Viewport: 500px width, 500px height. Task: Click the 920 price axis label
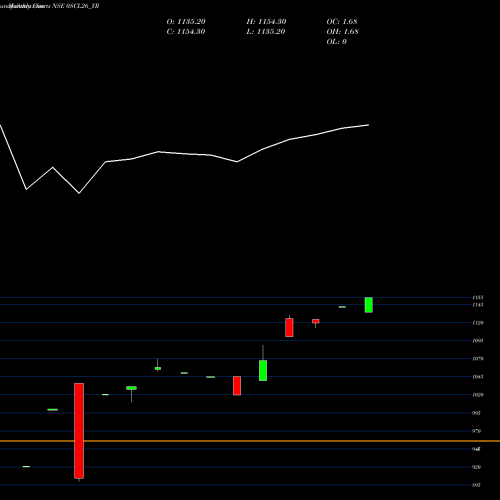click(477, 467)
